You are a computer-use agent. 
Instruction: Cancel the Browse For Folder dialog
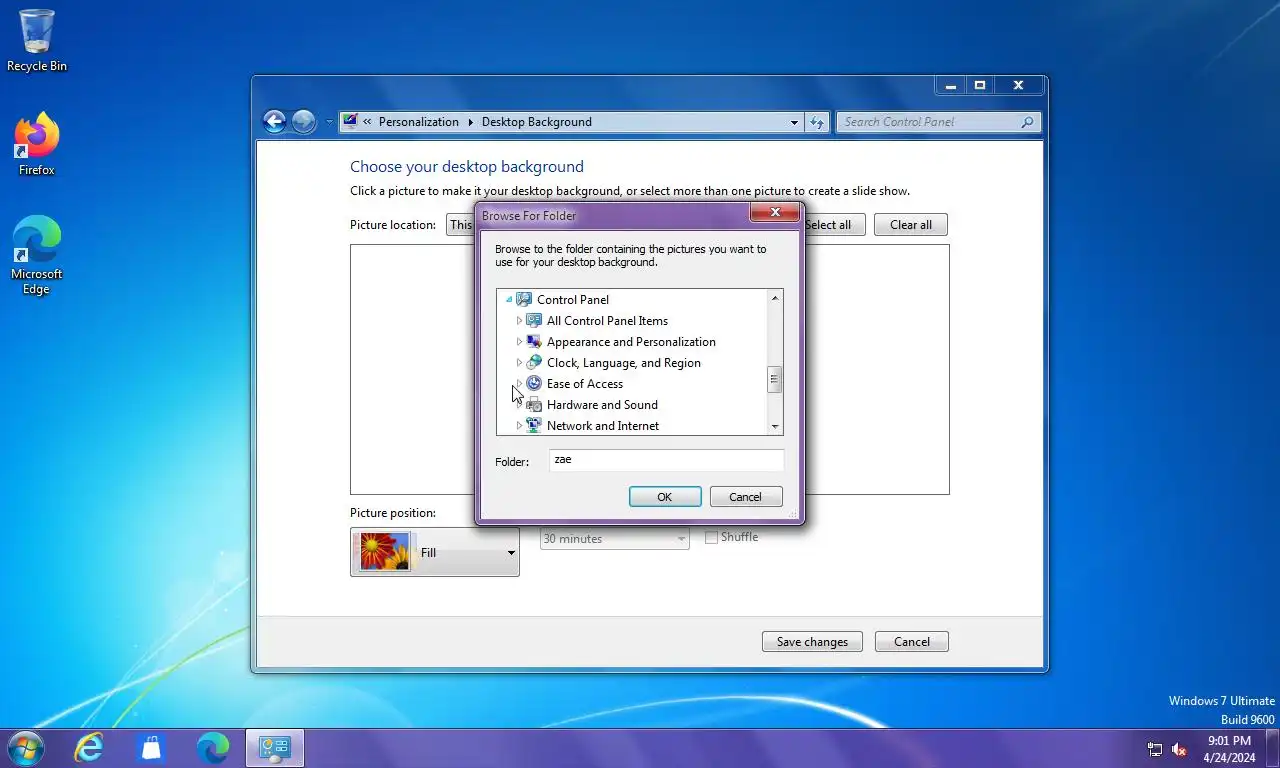click(746, 496)
